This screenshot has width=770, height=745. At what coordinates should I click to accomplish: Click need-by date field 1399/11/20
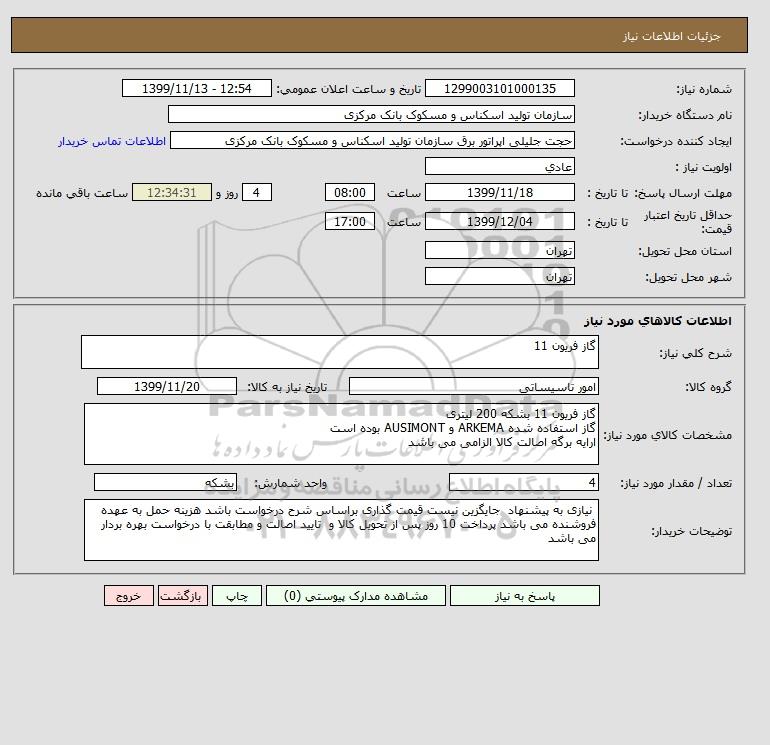[167, 386]
